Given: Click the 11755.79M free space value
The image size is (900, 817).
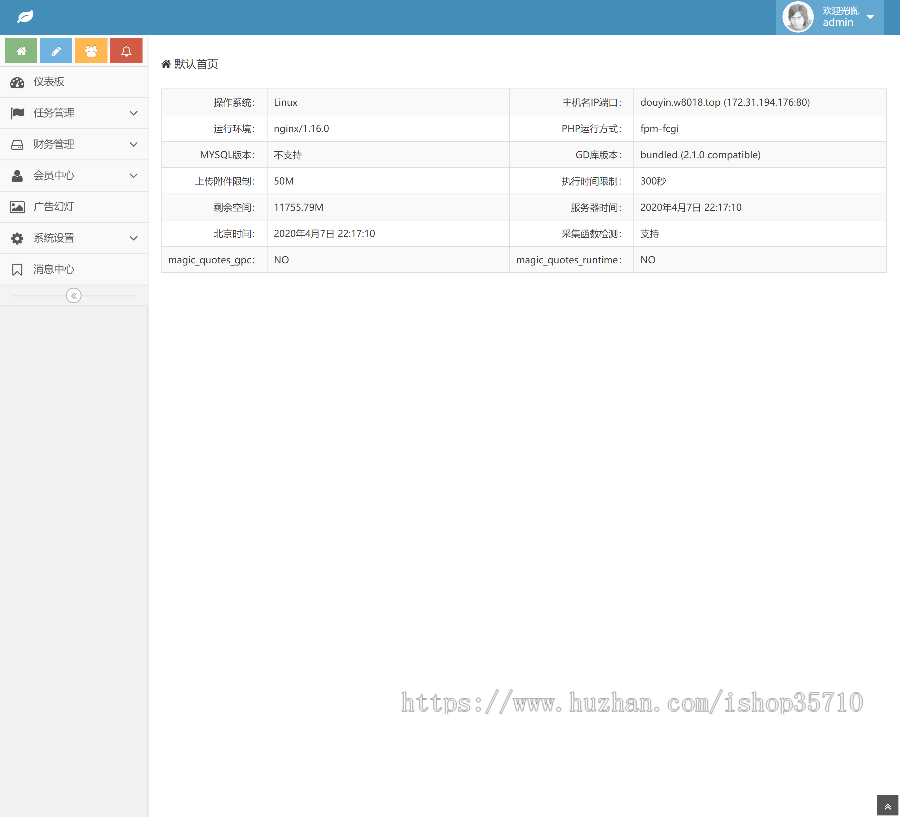Looking at the screenshot, I should pos(298,207).
